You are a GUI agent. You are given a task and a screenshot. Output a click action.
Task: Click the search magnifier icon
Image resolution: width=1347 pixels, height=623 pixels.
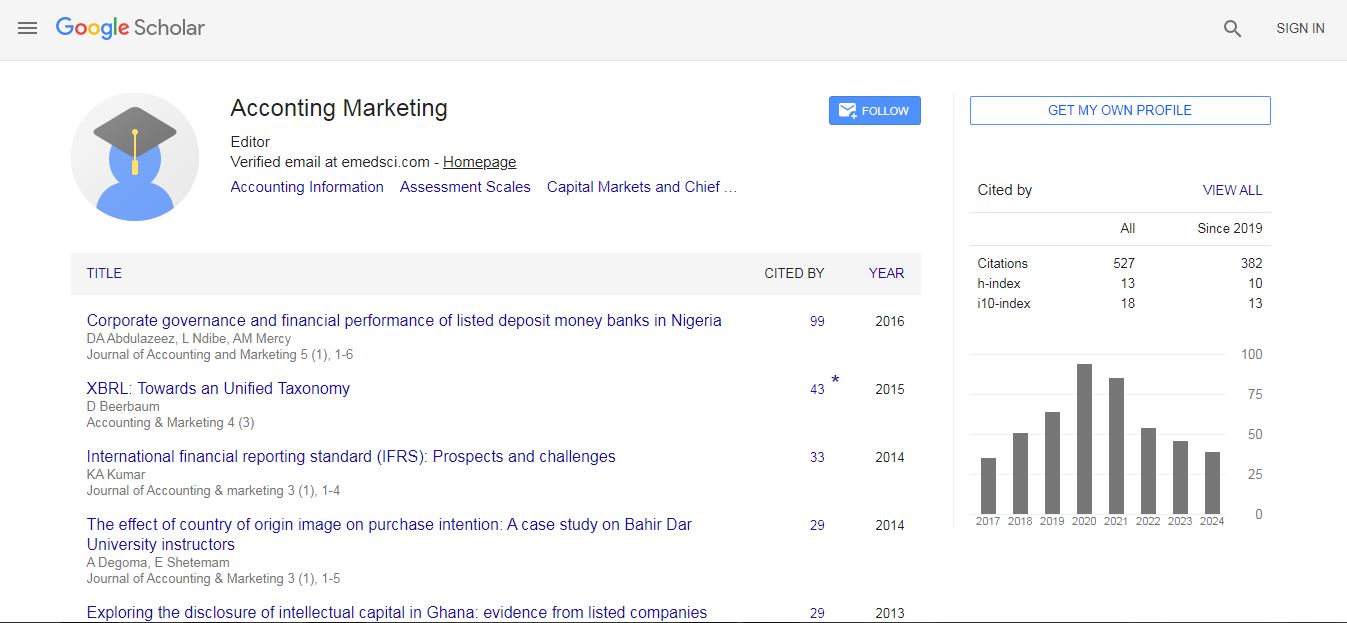(x=1232, y=29)
